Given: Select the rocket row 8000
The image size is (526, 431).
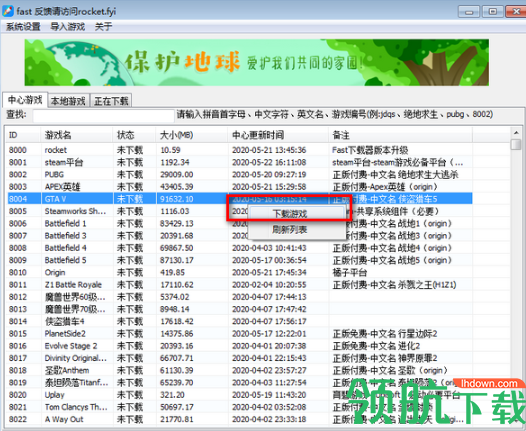Looking at the screenshot, I should (x=240, y=150).
